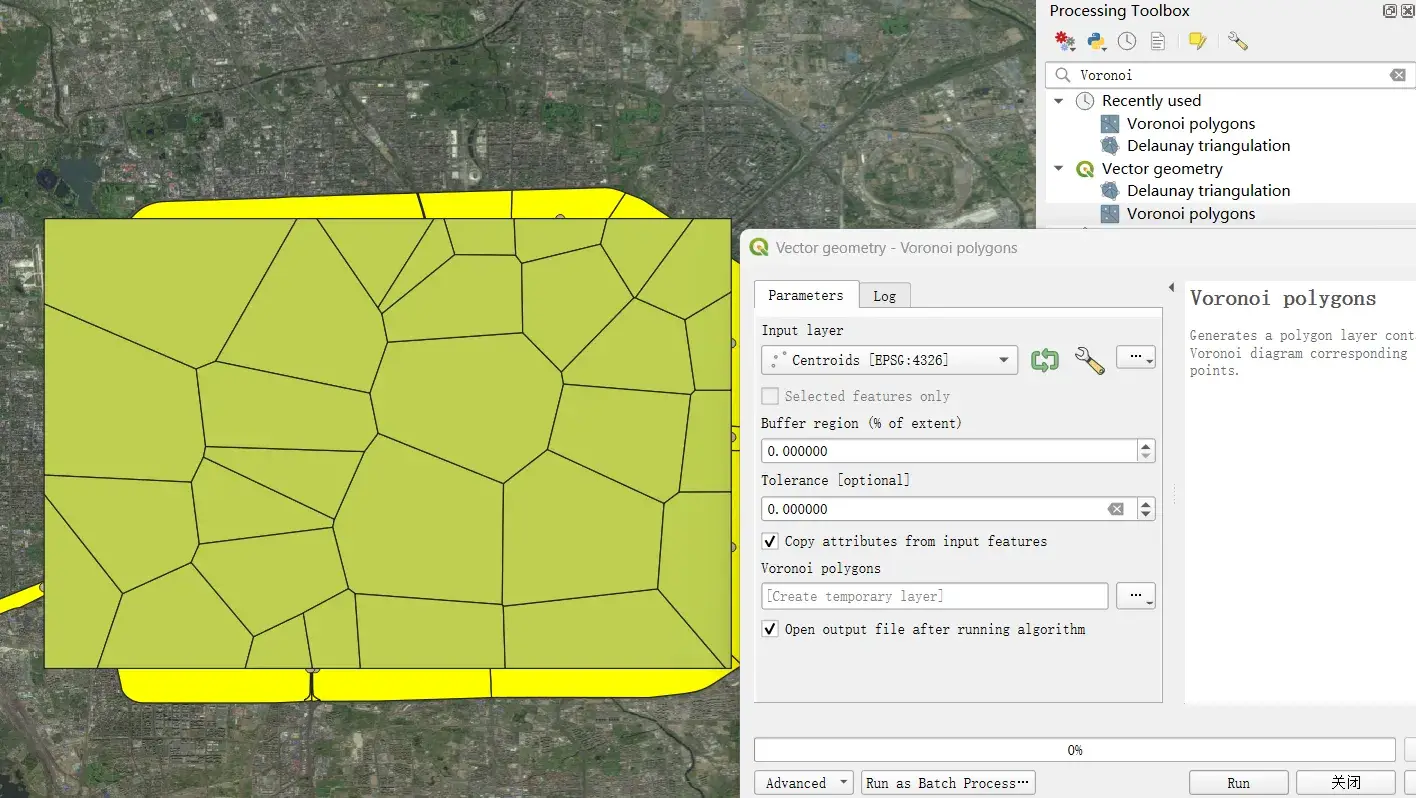The width and height of the screenshot is (1416, 798).
Task: Click the clock icon beside Recently used
Action: point(1085,101)
